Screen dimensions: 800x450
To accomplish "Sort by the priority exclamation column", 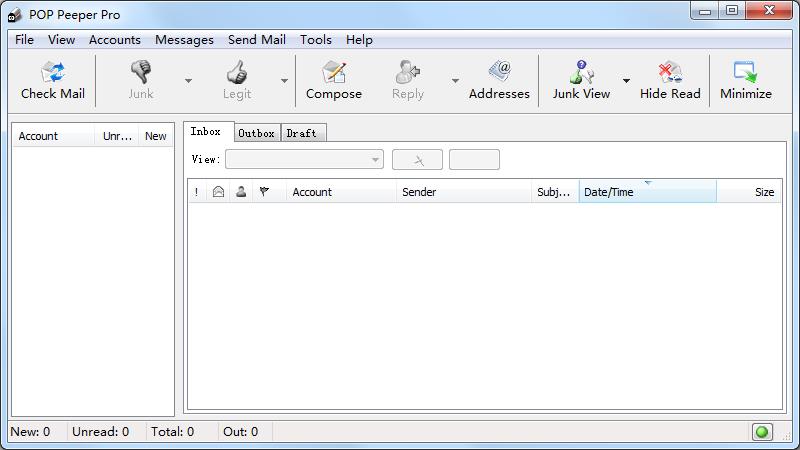I will coord(196,192).
